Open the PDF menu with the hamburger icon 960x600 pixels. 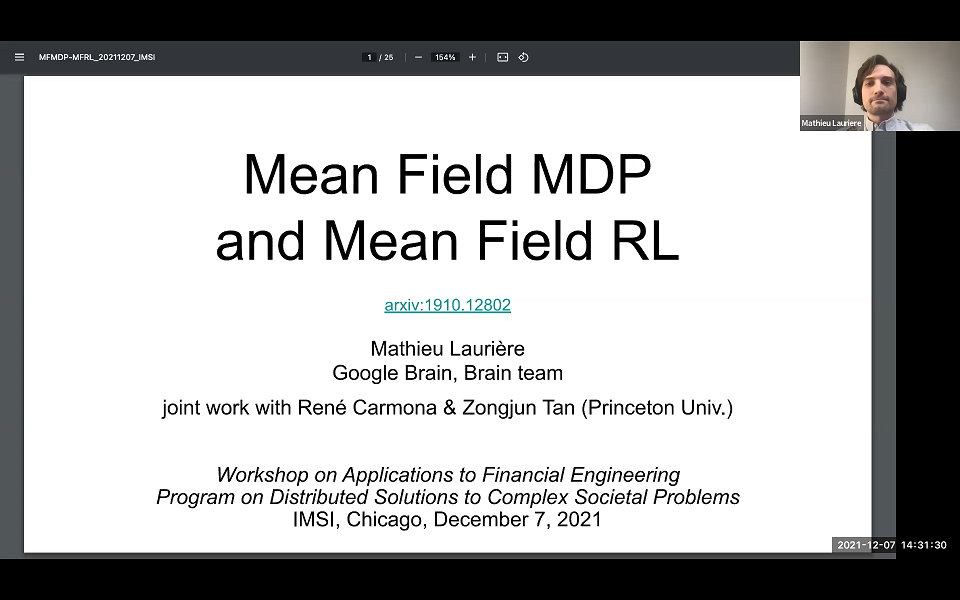click(19, 57)
